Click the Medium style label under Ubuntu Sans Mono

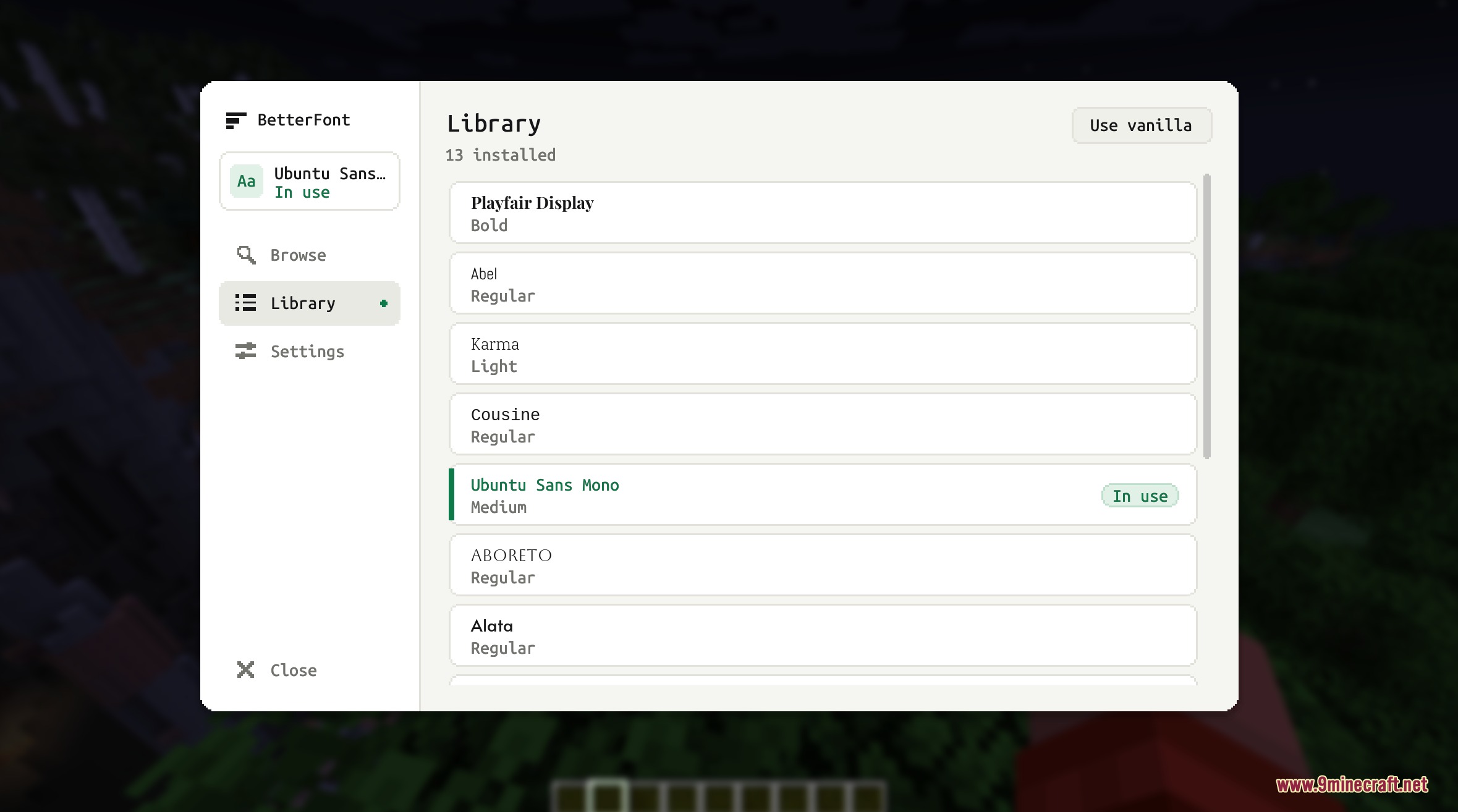click(x=498, y=507)
